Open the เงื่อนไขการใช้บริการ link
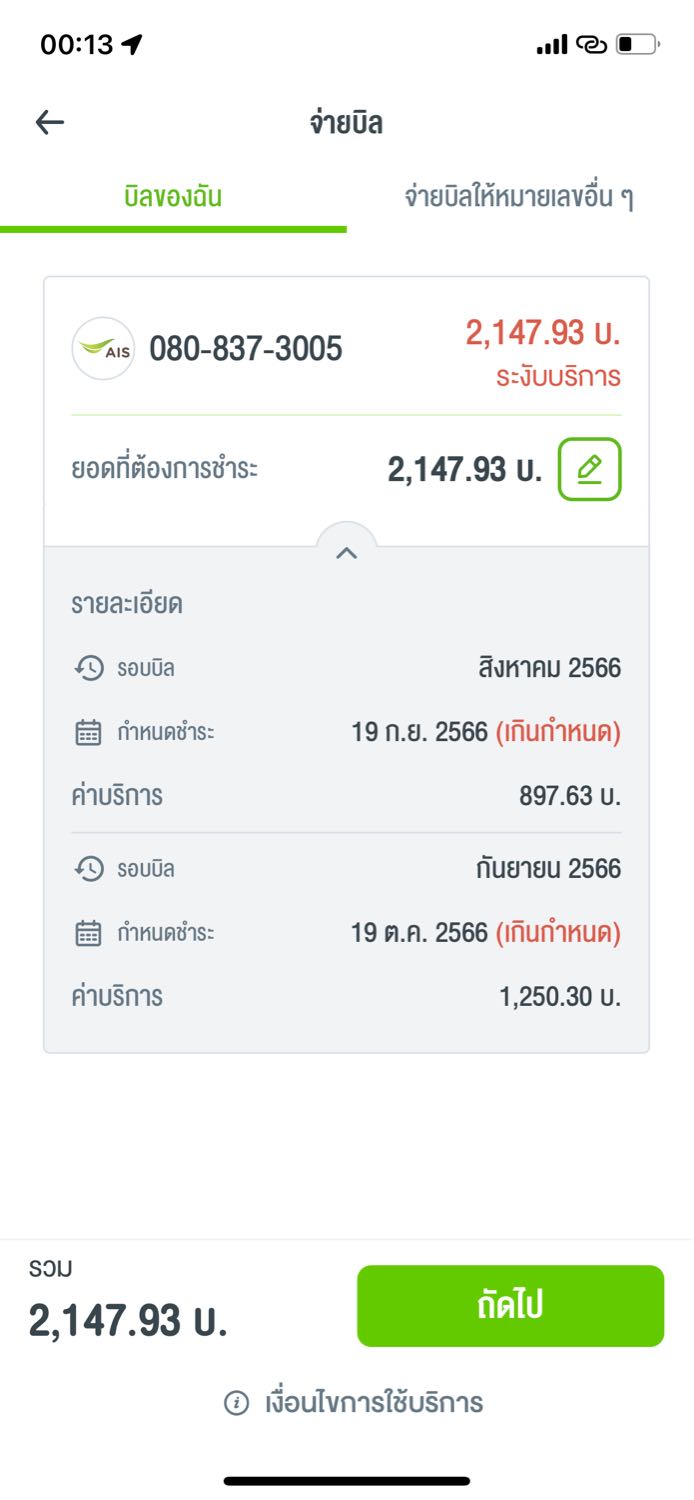The width and height of the screenshot is (694, 1500). [373, 1403]
